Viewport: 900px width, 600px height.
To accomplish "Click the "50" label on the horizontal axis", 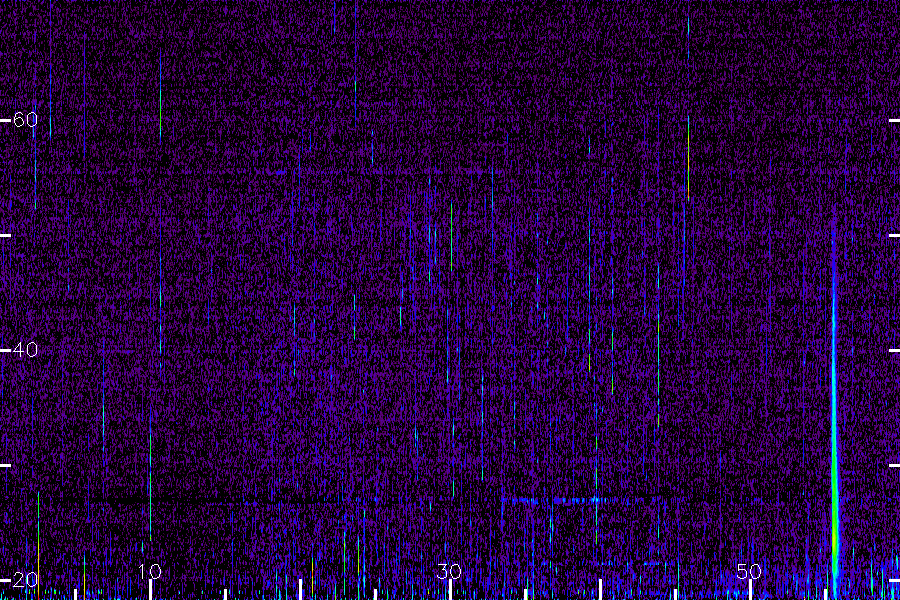I will [749, 572].
